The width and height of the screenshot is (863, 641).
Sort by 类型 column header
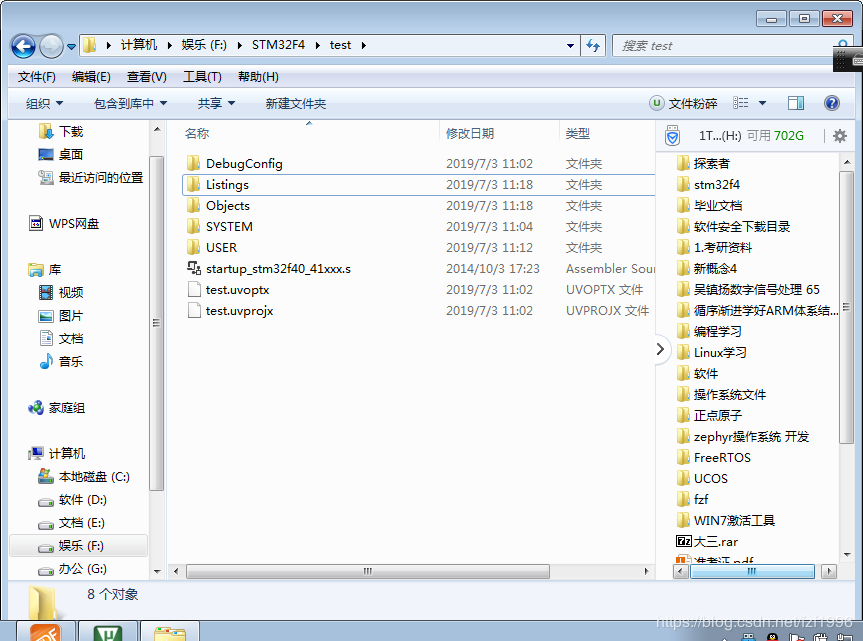click(x=578, y=134)
